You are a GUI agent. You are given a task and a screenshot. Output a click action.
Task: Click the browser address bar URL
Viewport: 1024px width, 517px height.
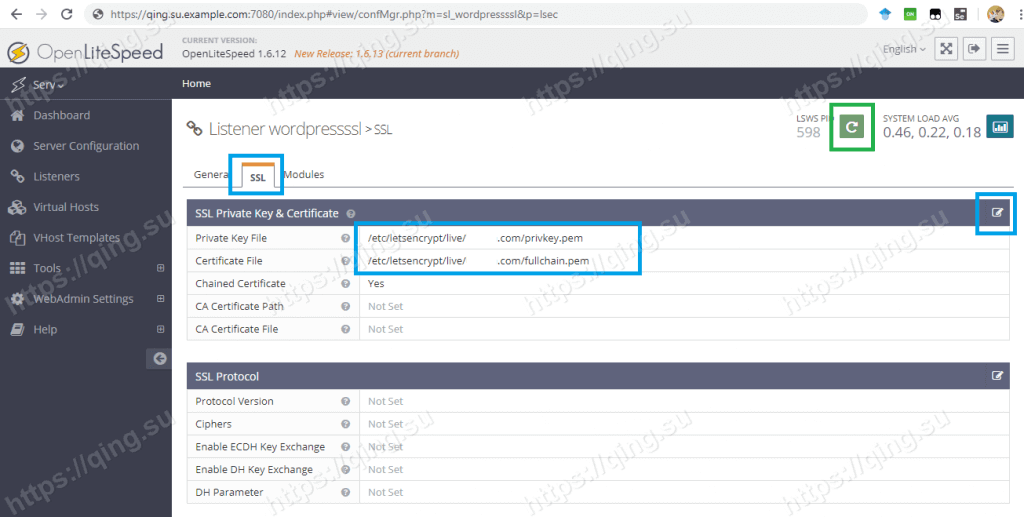[334, 14]
